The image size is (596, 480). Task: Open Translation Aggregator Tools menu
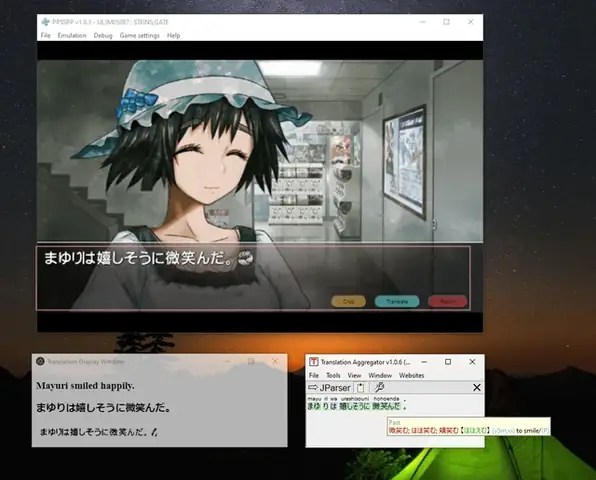[333, 375]
